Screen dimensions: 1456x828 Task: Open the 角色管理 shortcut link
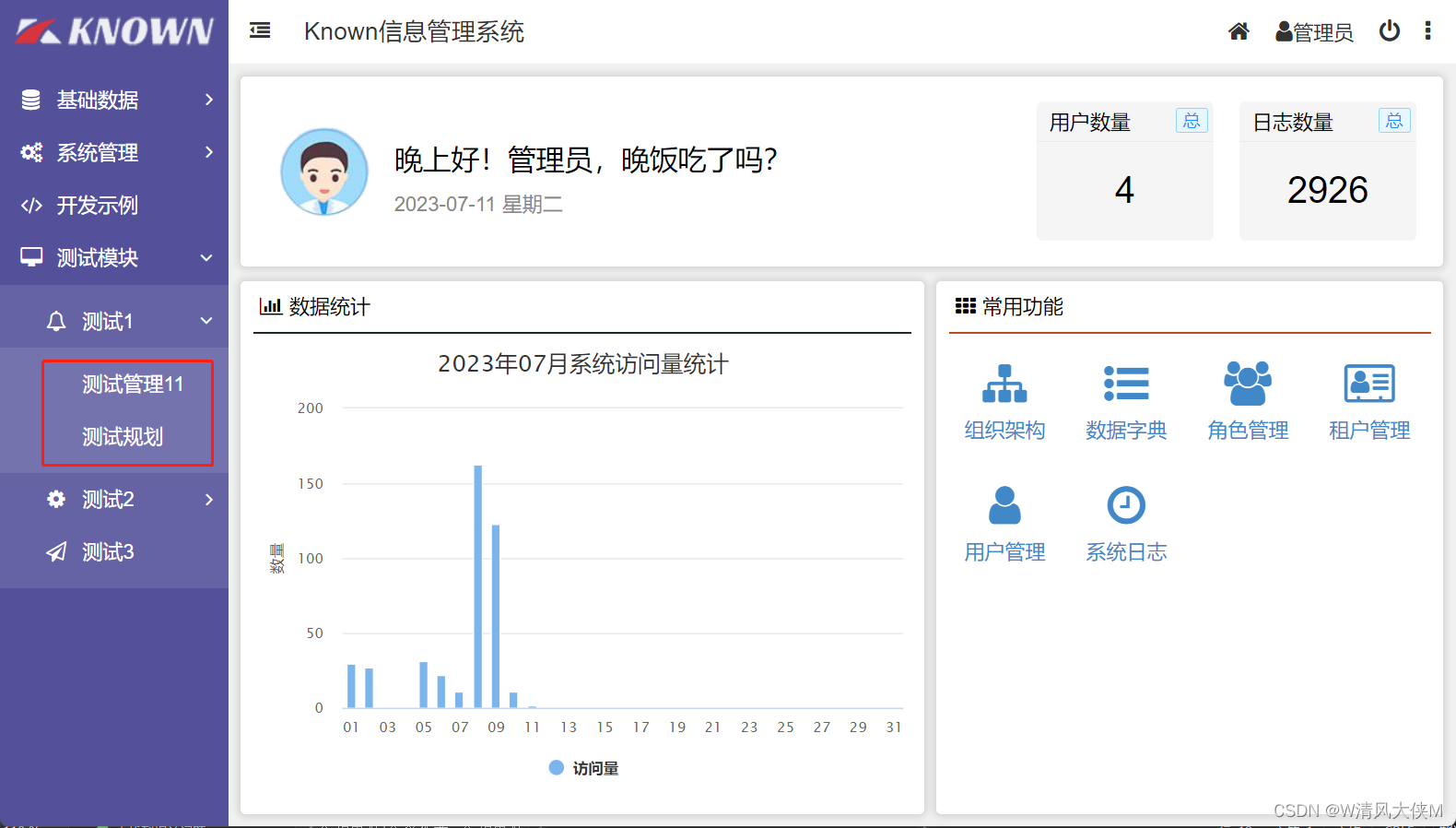(x=1248, y=430)
